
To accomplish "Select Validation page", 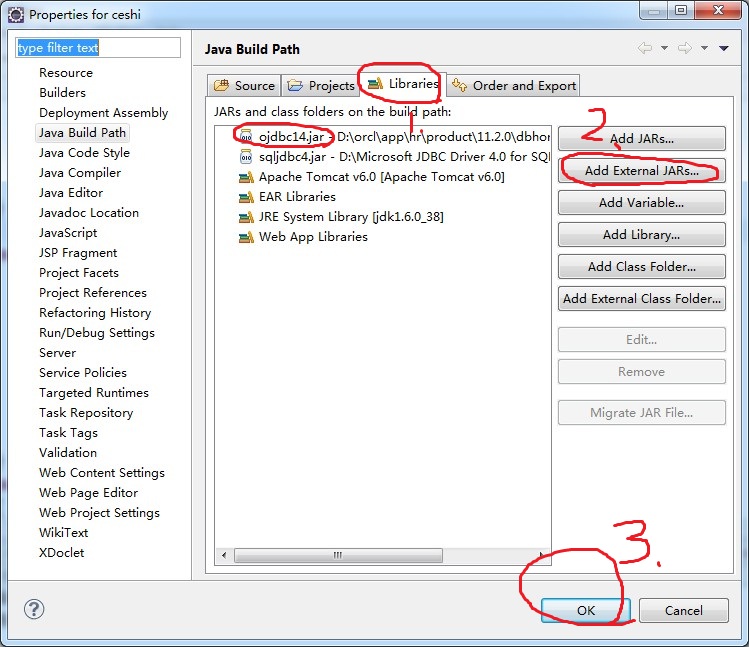I will 68,453.
